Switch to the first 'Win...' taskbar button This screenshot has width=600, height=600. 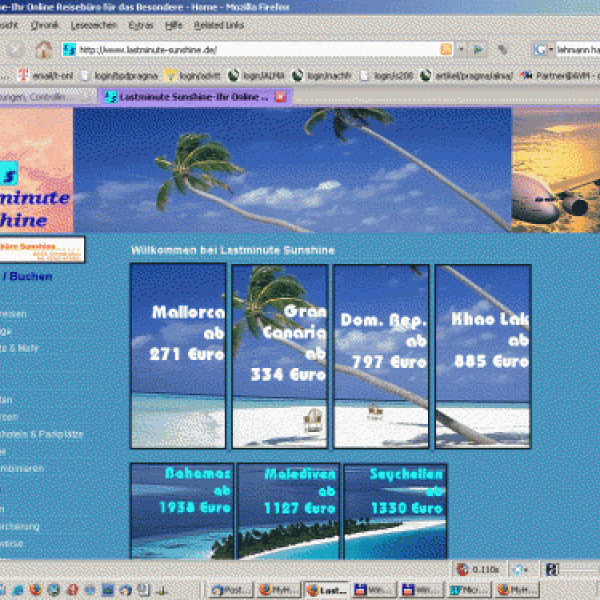[x=374, y=590]
